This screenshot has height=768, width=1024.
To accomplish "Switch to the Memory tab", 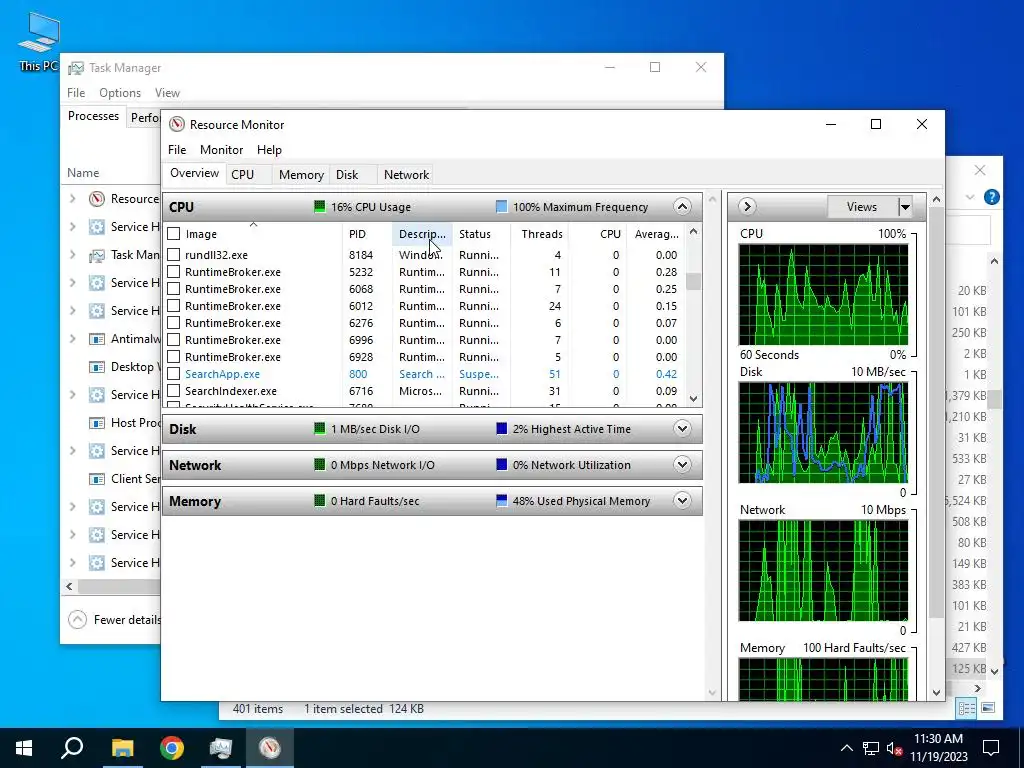I will [301, 174].
